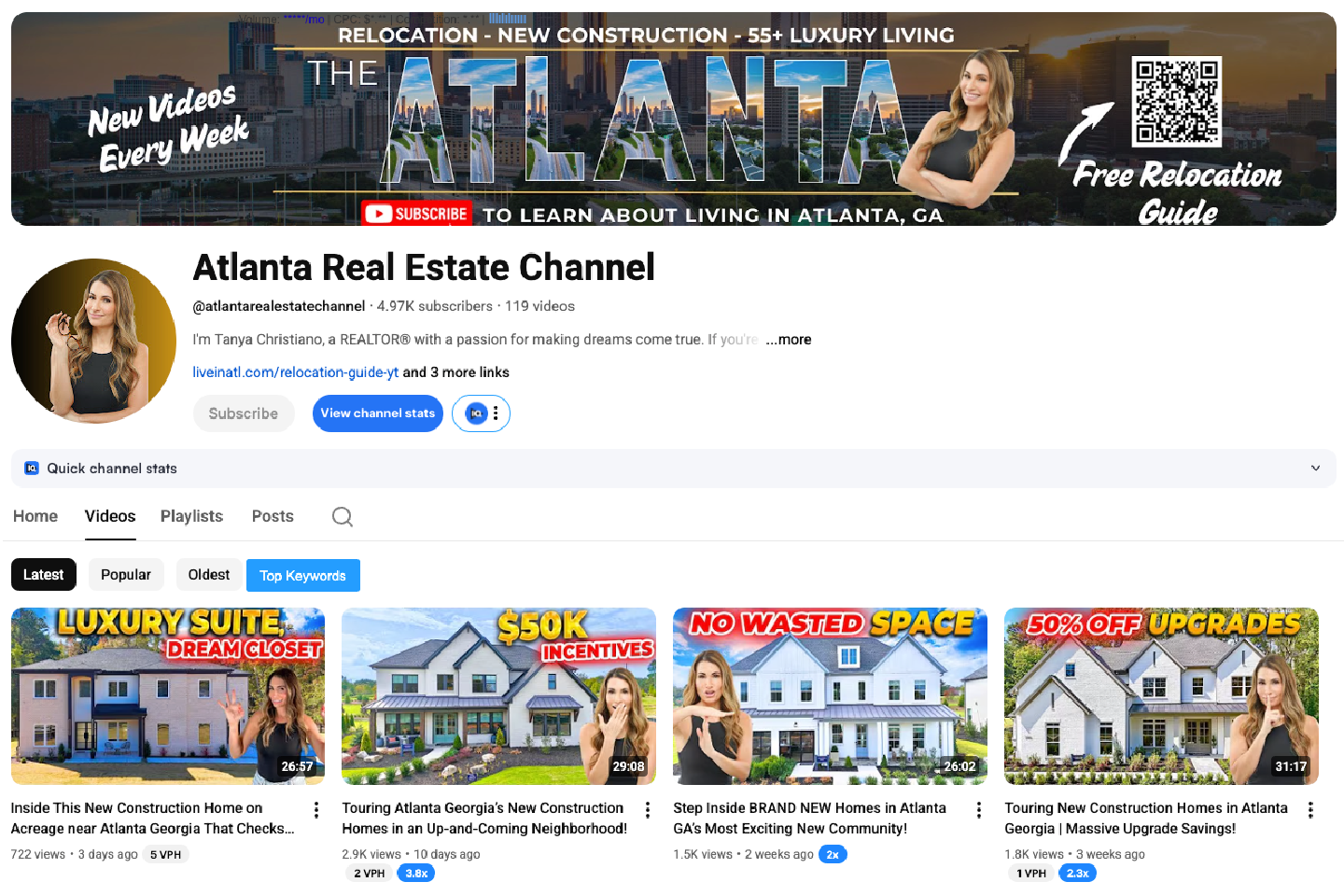Sort videos by Popular

(126, 575)
